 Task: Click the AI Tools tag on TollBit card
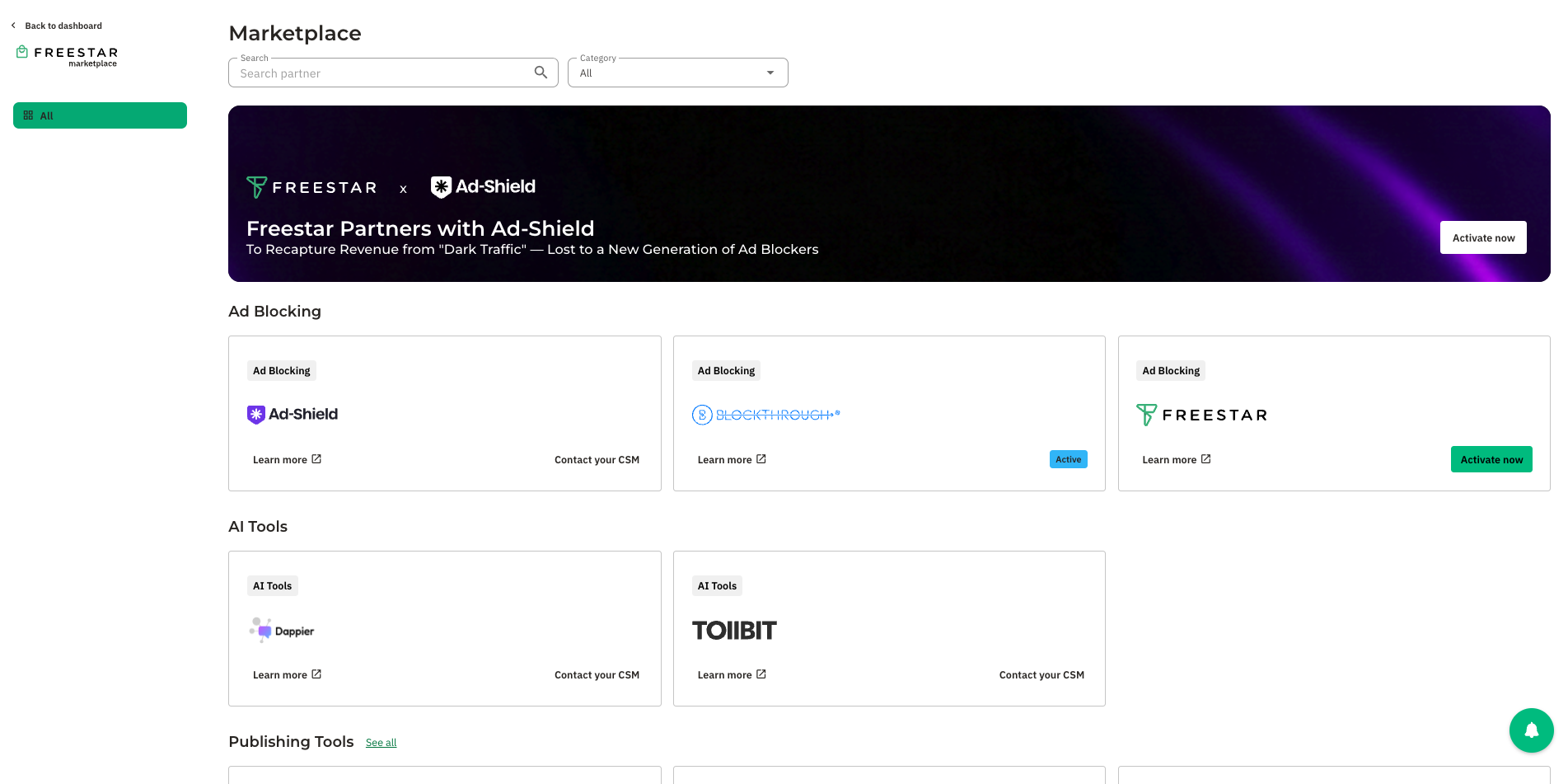pos(717,586)
